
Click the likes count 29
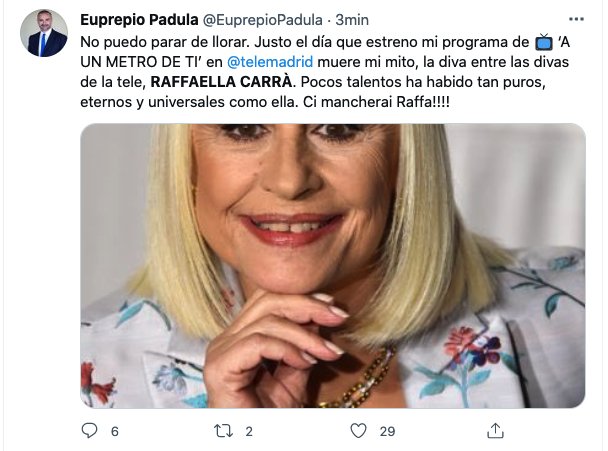[387, 431]
